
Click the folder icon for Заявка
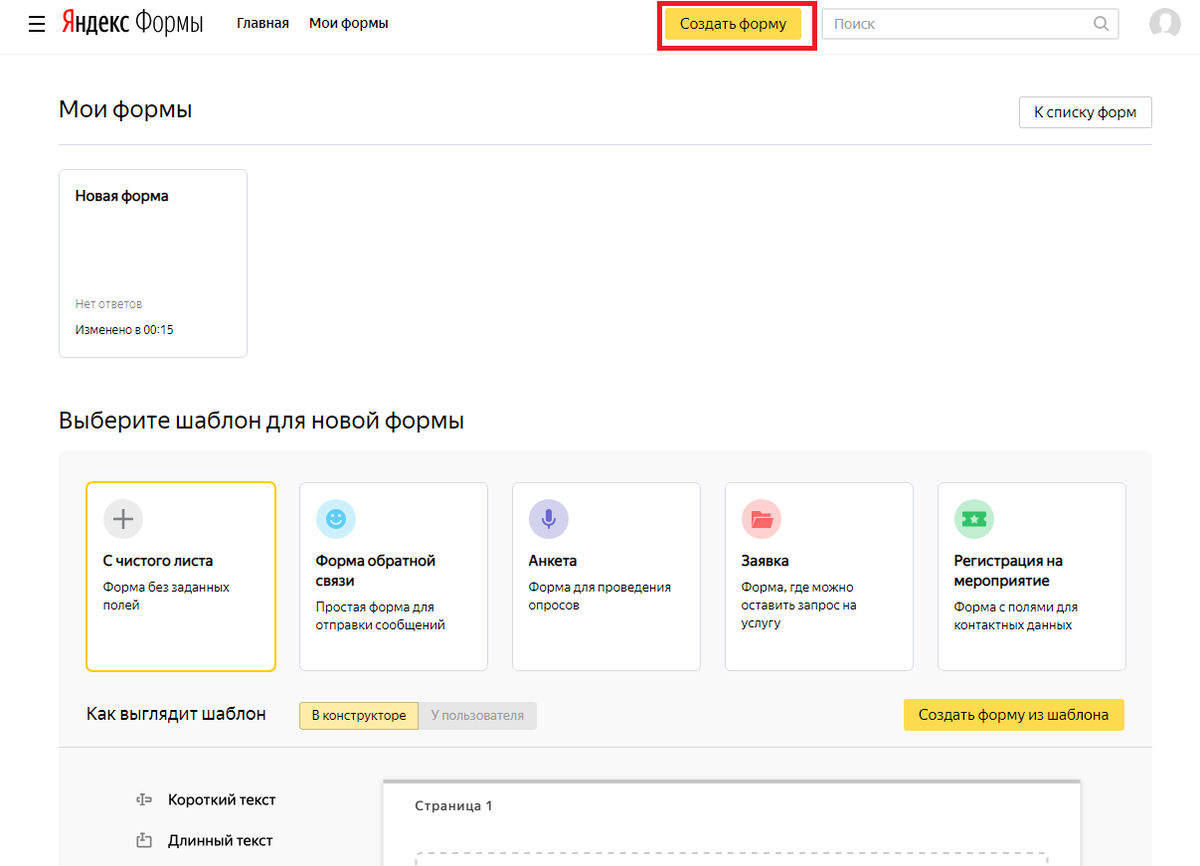(x=761, y=518)
